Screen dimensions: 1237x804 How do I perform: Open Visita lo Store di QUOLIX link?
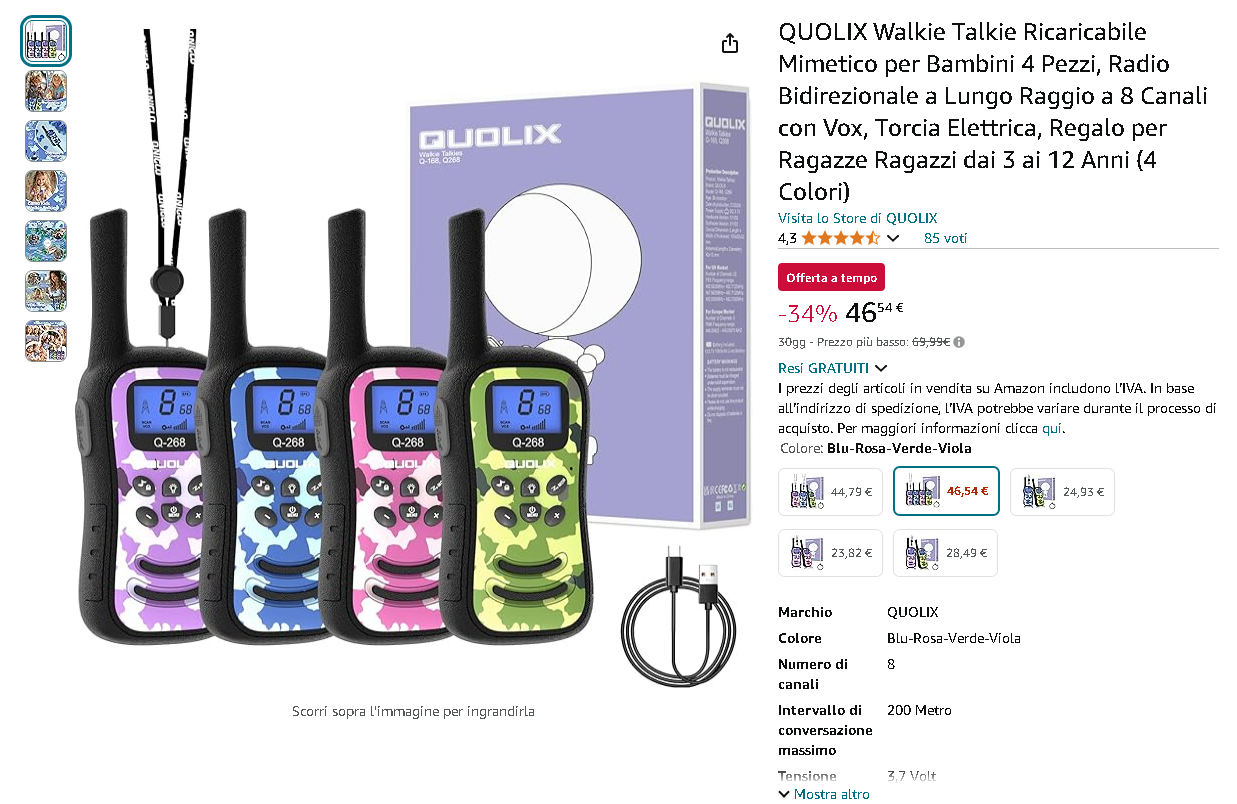pos(858,218)
